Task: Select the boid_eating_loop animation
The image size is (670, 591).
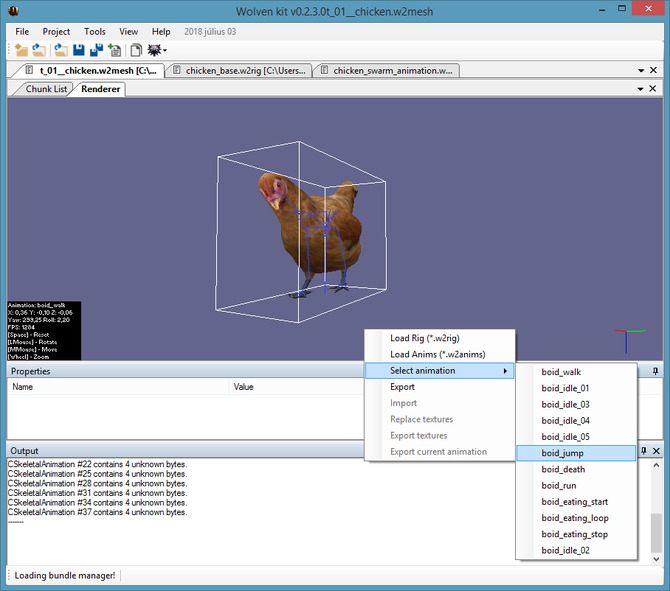Action: 576,518
